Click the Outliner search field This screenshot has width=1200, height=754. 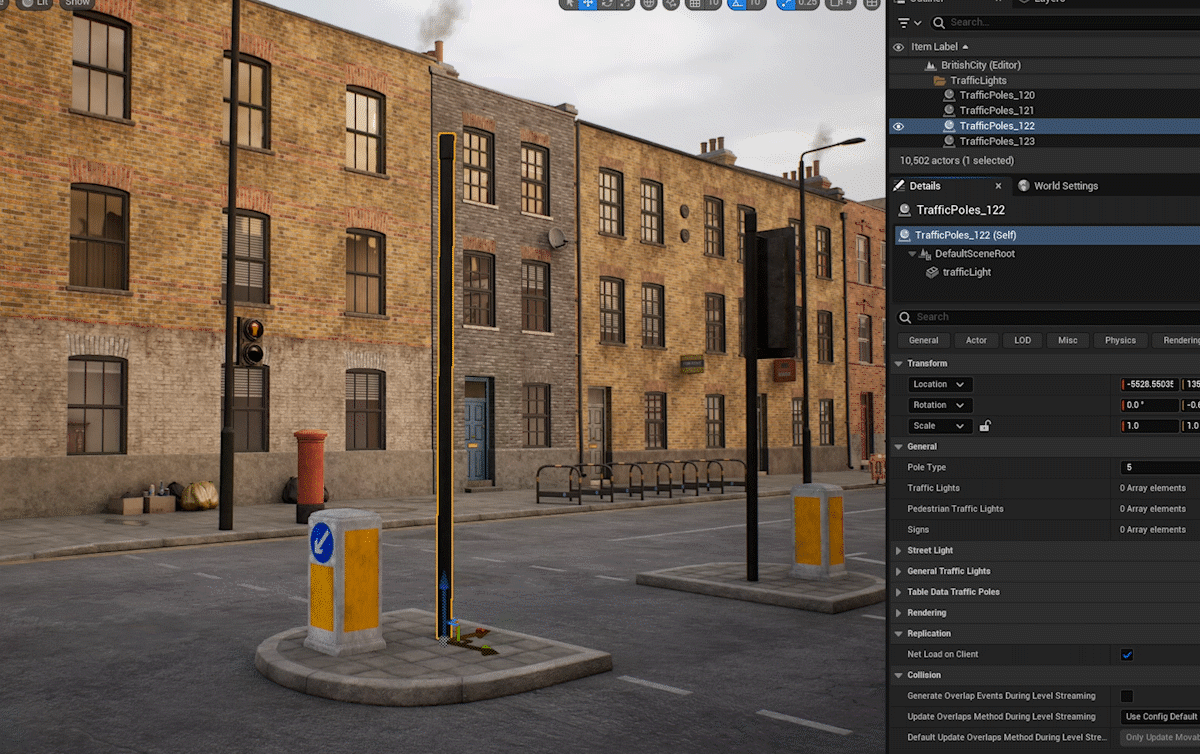pyautogui.click(x=1065, y=22)
